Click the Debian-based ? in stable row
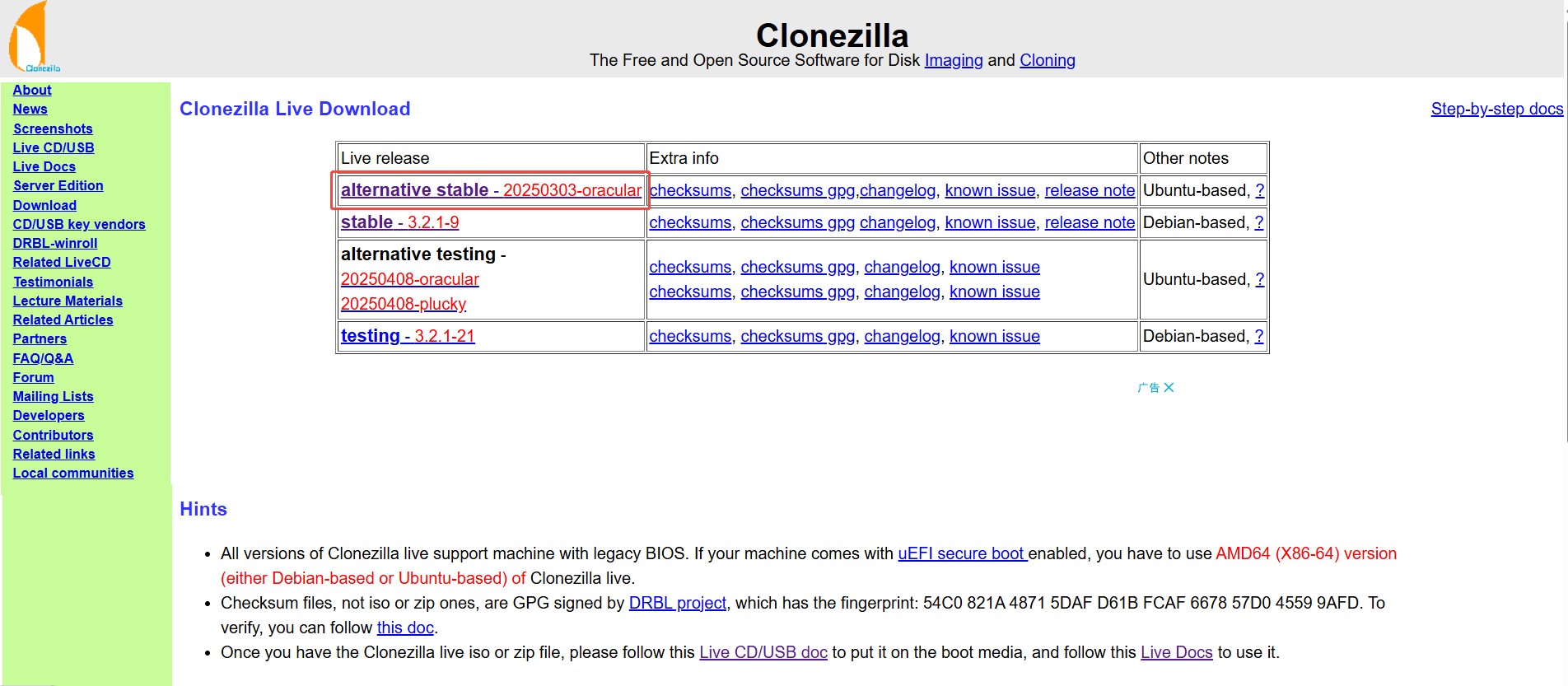The width and height of the screenshot is (1568, 686). (1258, 222)
